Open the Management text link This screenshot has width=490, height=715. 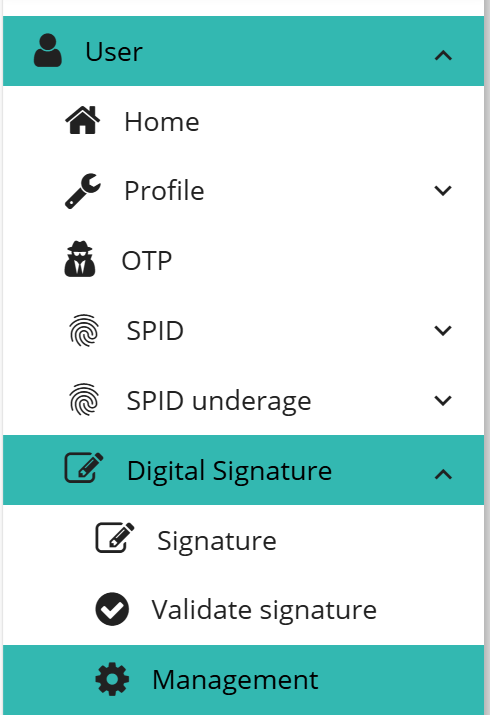(235, 680)
